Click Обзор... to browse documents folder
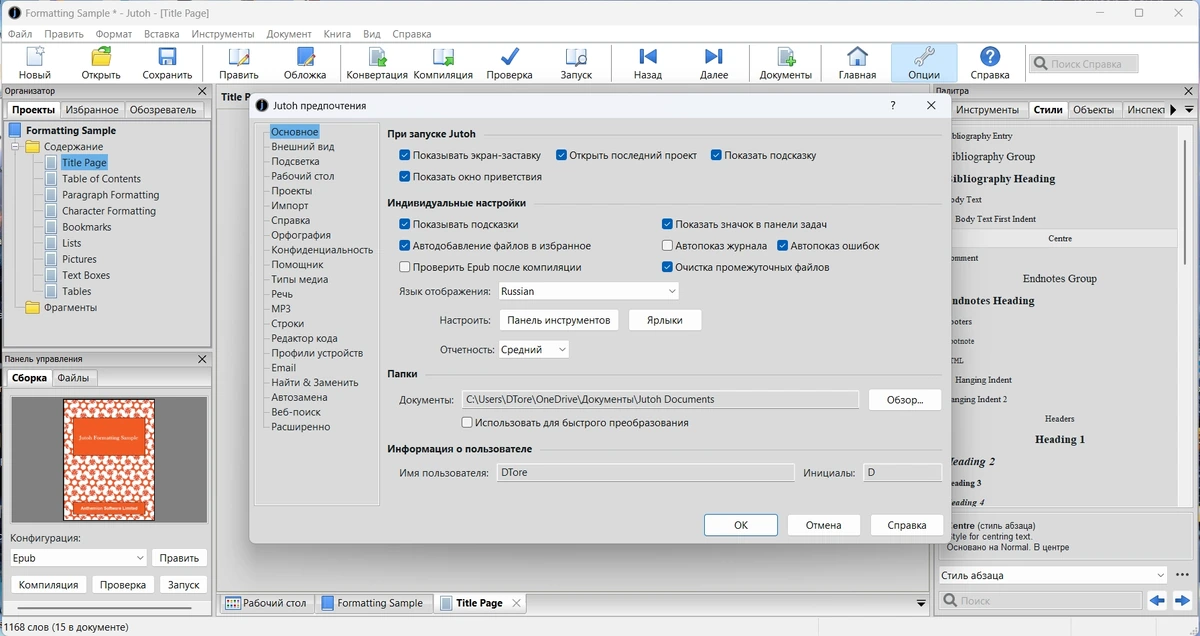 click(x=905, y=400)
